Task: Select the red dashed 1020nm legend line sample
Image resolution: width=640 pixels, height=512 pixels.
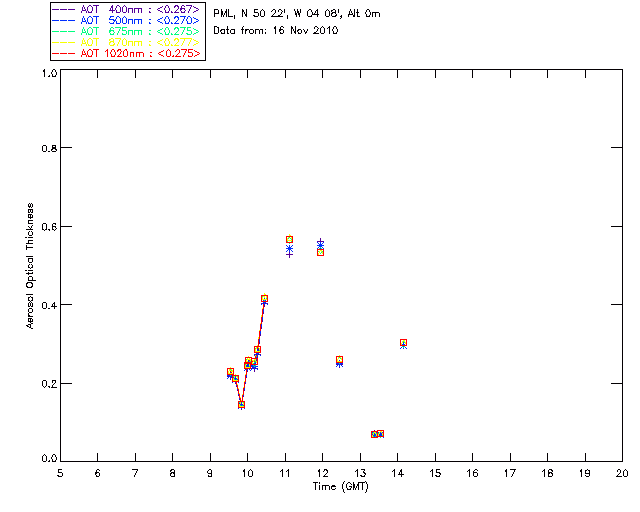Action: point(64,54)
